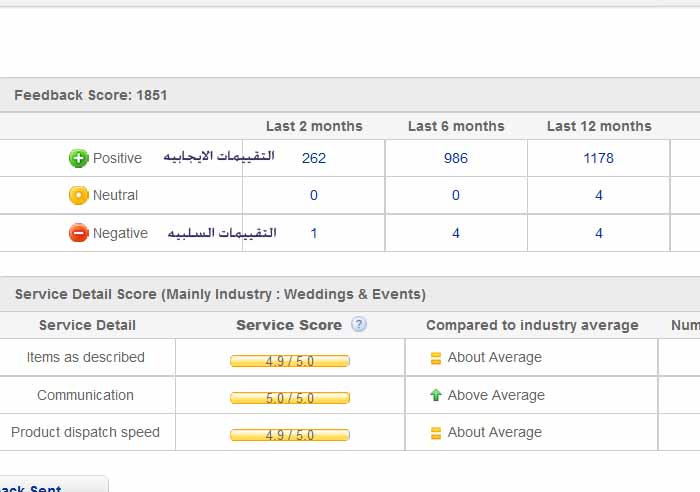Click the red Negative minus icon
The height and width of the screenshot is (492, 700).
[78, 233]
